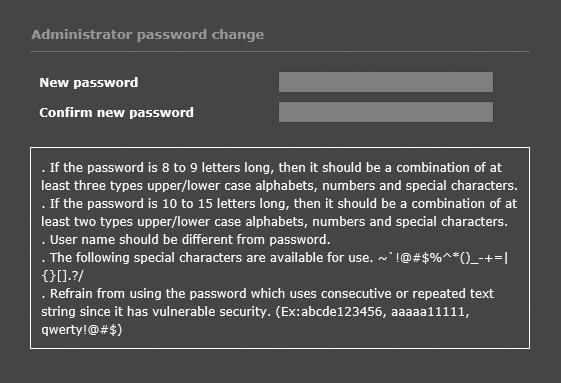The width and height of the screenshot is (561, 383).
Task: Click the 8 to 9 letters rule line
Action: pyautogui.click(x=272, y=168)
